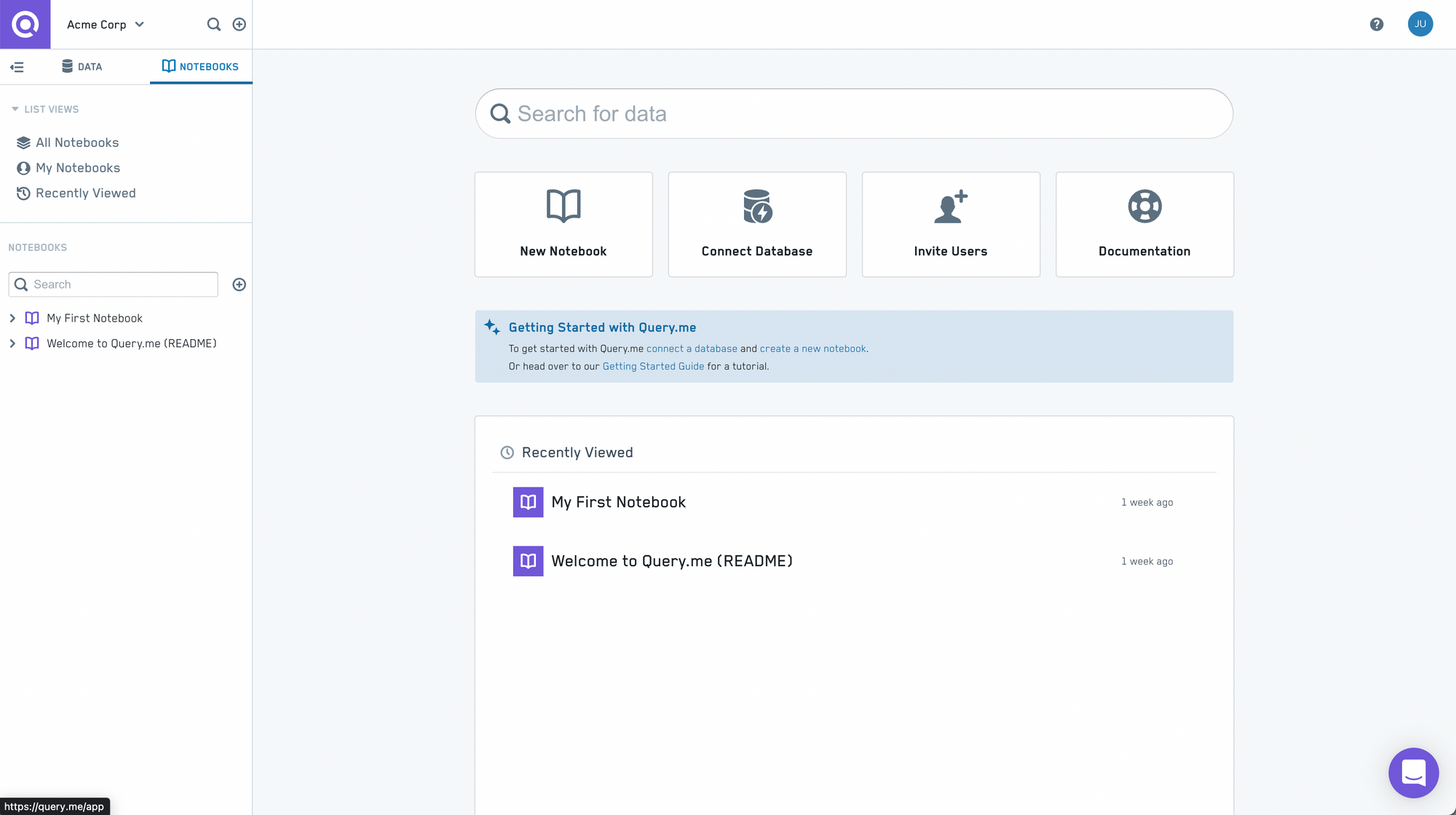Click the large magnifier icon in data search
The width and height of the screenshot is (1456, 815).
point(500,114)
